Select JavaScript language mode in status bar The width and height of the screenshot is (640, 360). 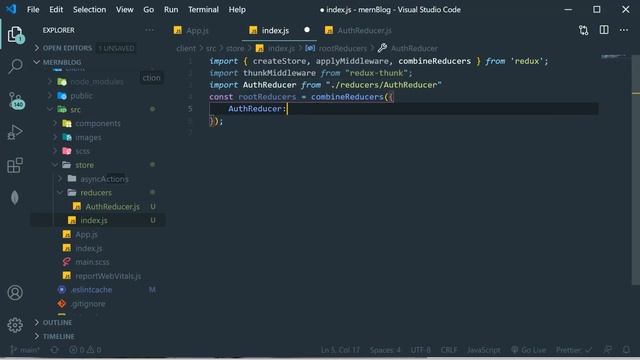coord(484,350)
